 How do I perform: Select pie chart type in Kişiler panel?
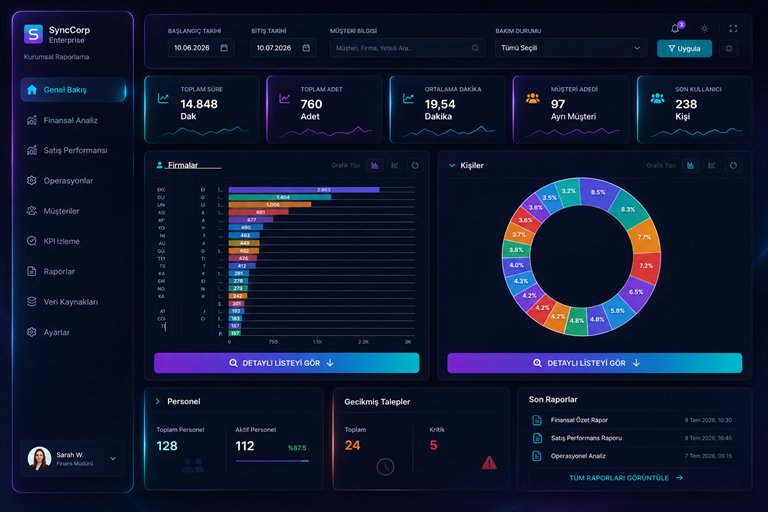[x=733, y=166]
